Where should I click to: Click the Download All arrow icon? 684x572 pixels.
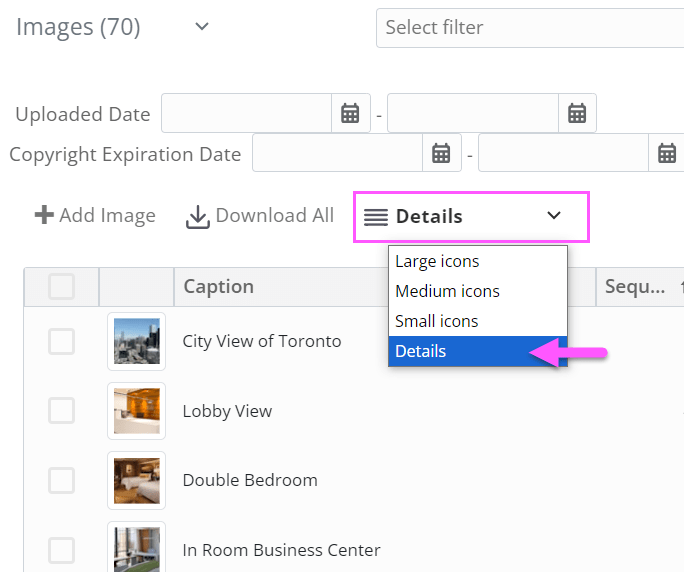tap(198, 216)
